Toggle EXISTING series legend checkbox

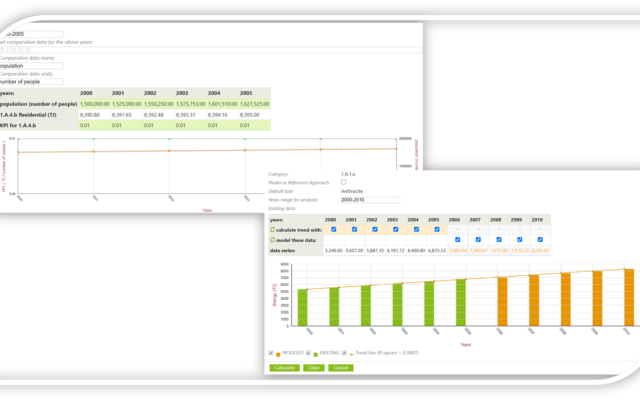point(308,353)
